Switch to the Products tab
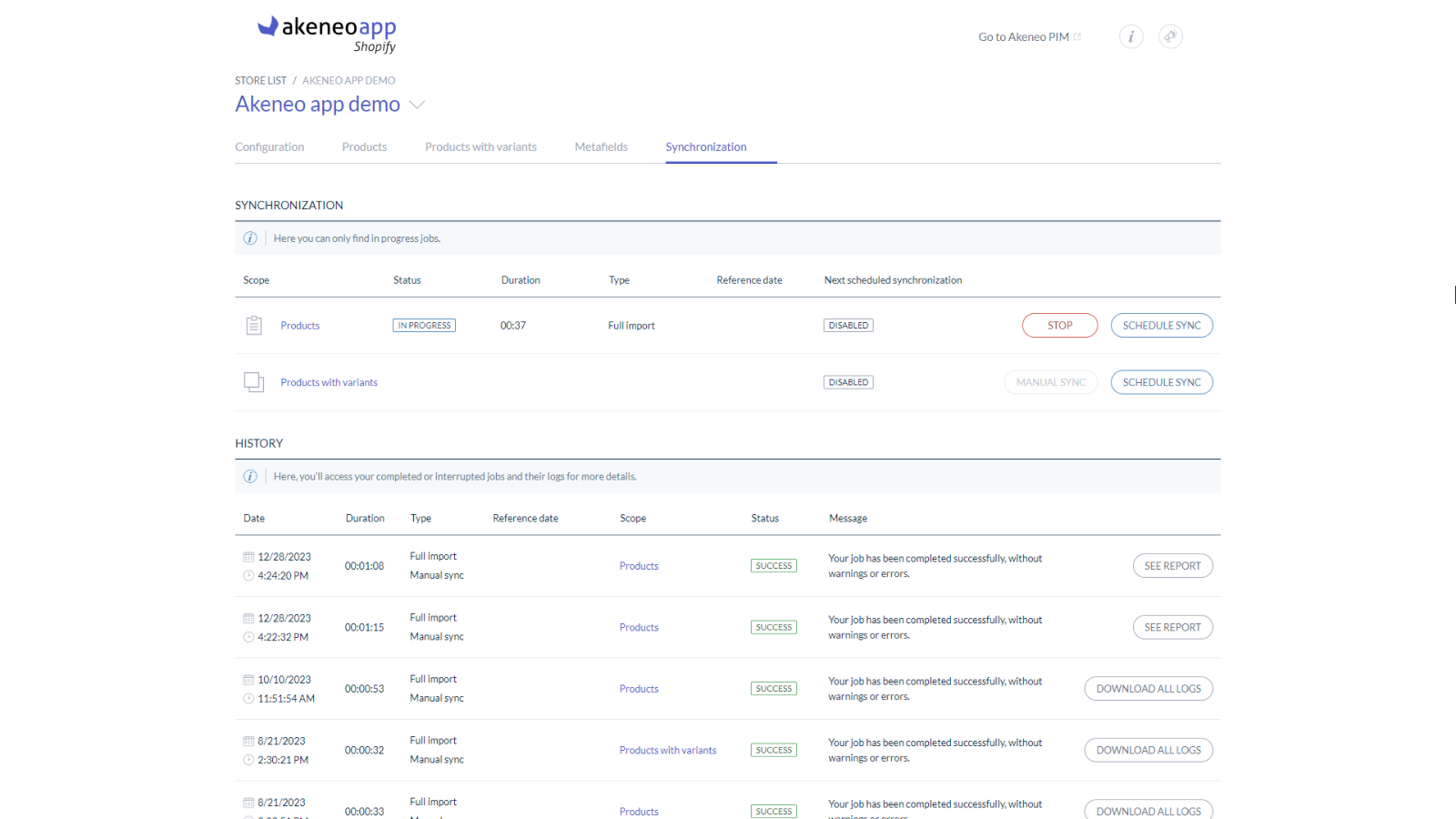This screenshot has width=1456, height=819. (364, 147)
